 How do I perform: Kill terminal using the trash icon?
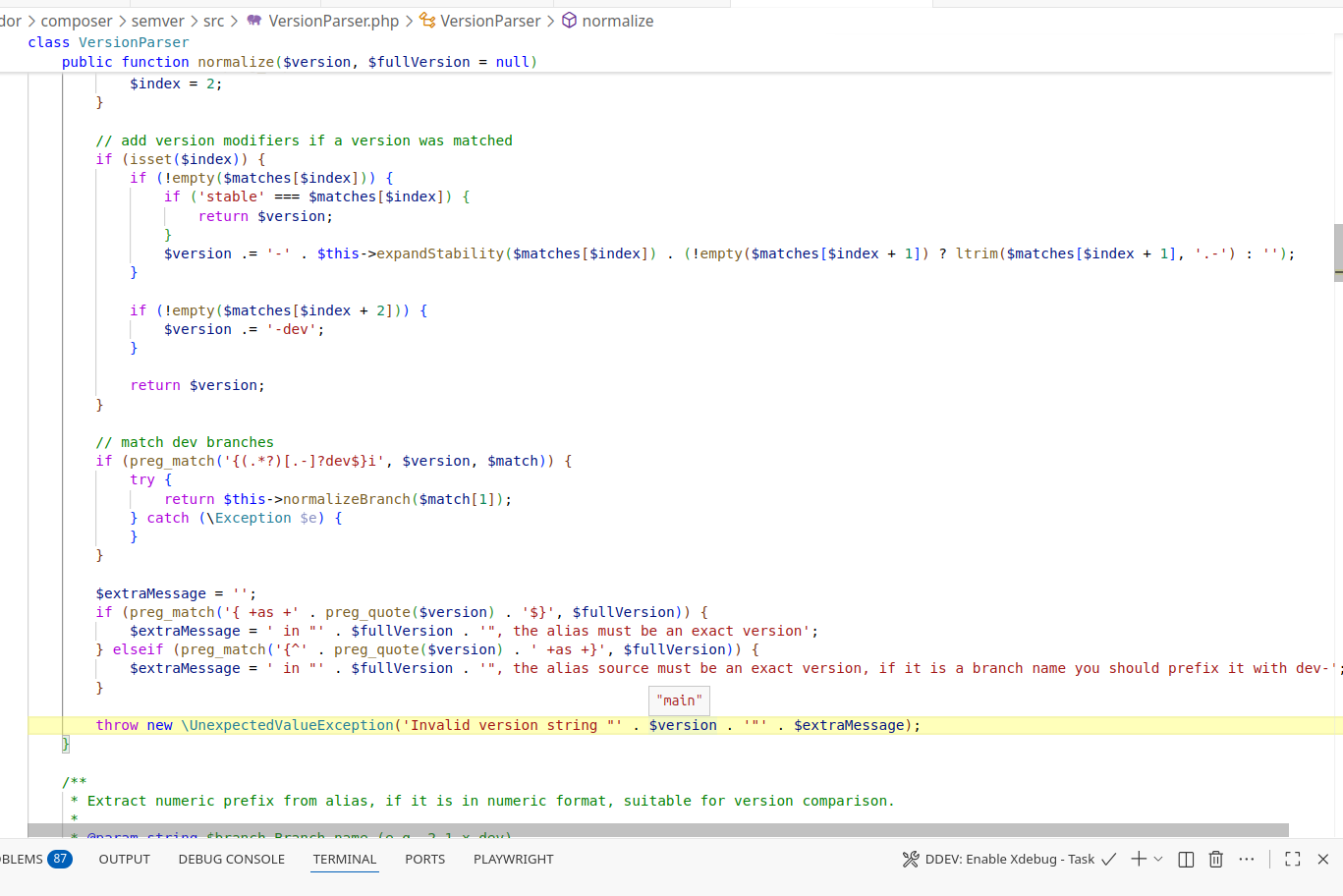coord(1215,859)
